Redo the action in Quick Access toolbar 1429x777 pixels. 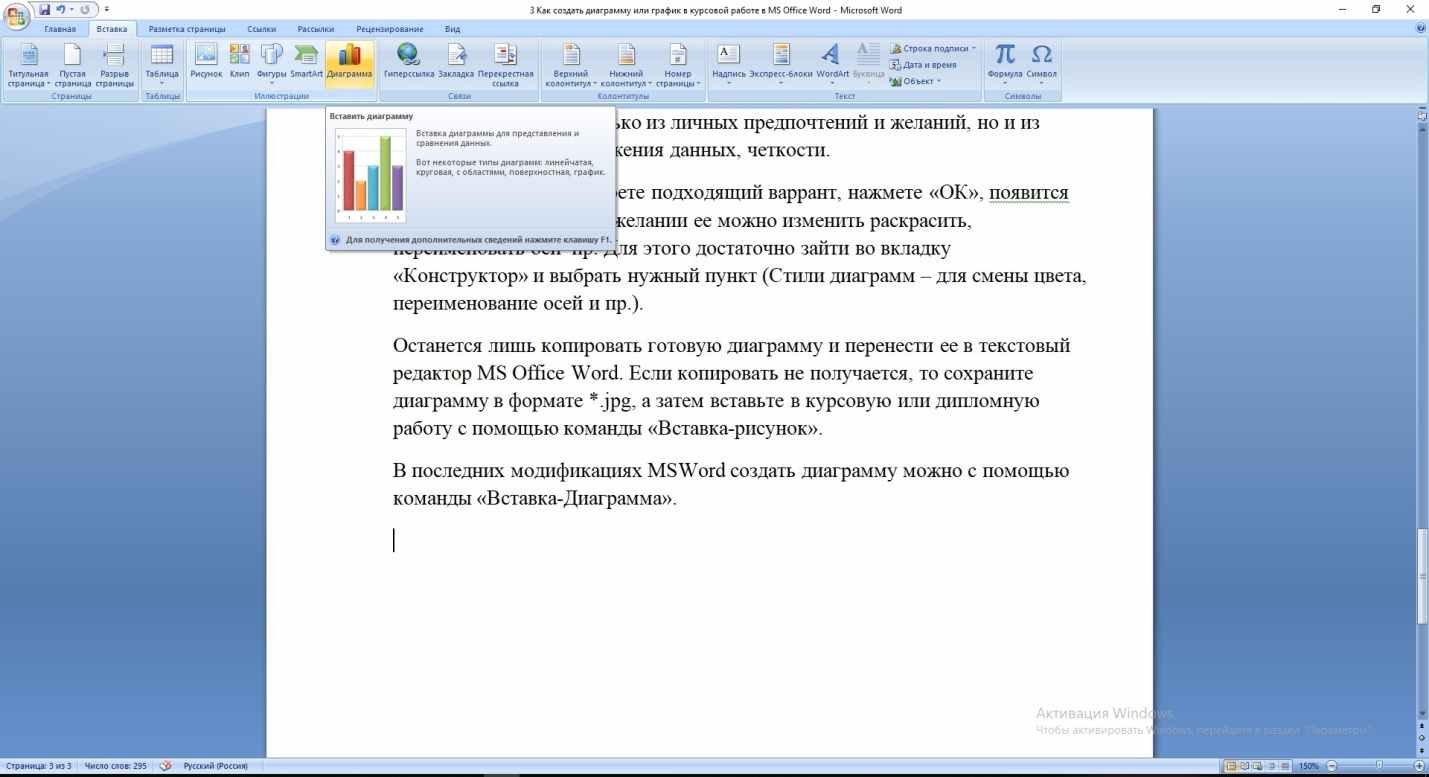(84, 10)
